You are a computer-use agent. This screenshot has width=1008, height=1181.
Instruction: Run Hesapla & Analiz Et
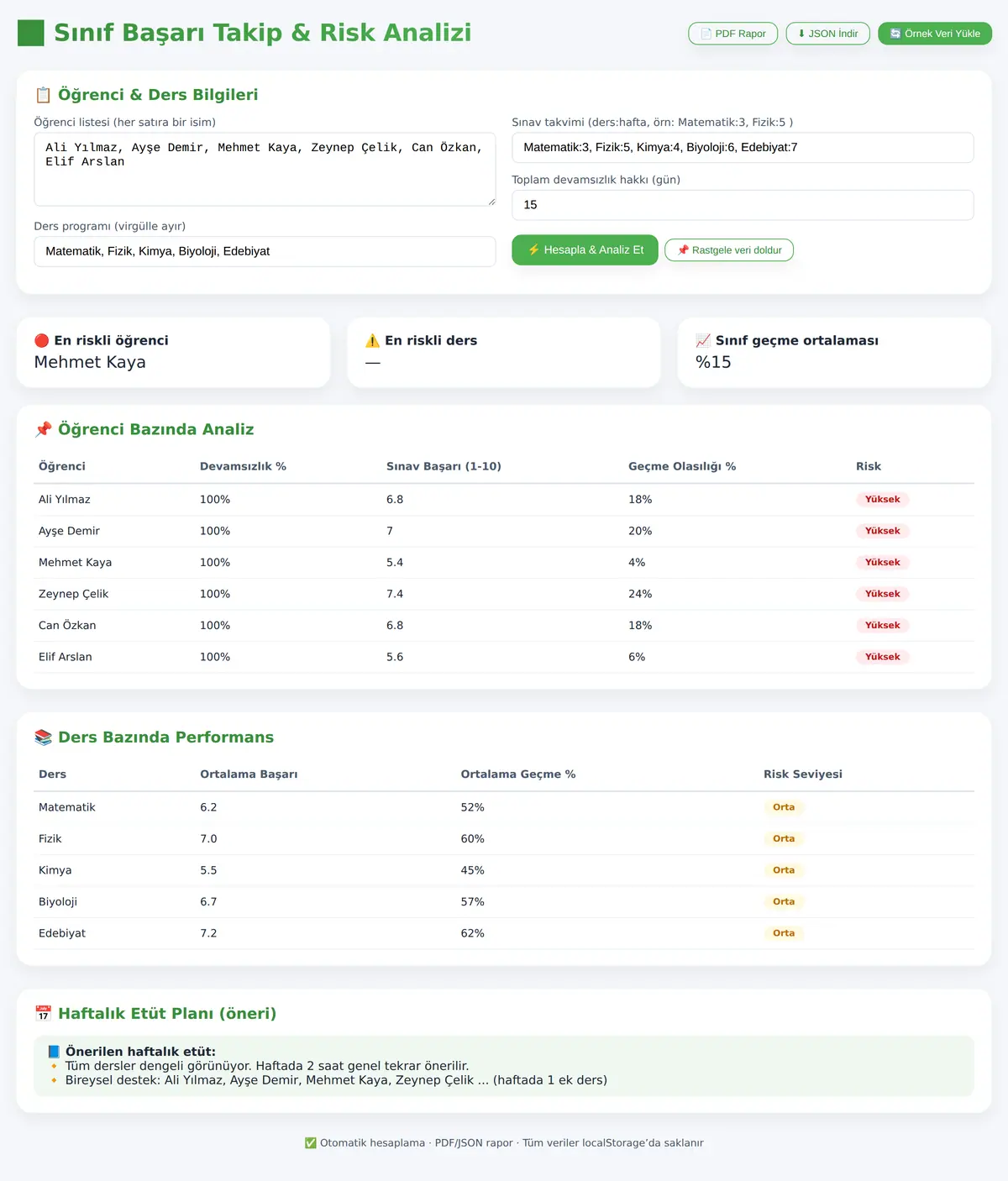point(585,250)
